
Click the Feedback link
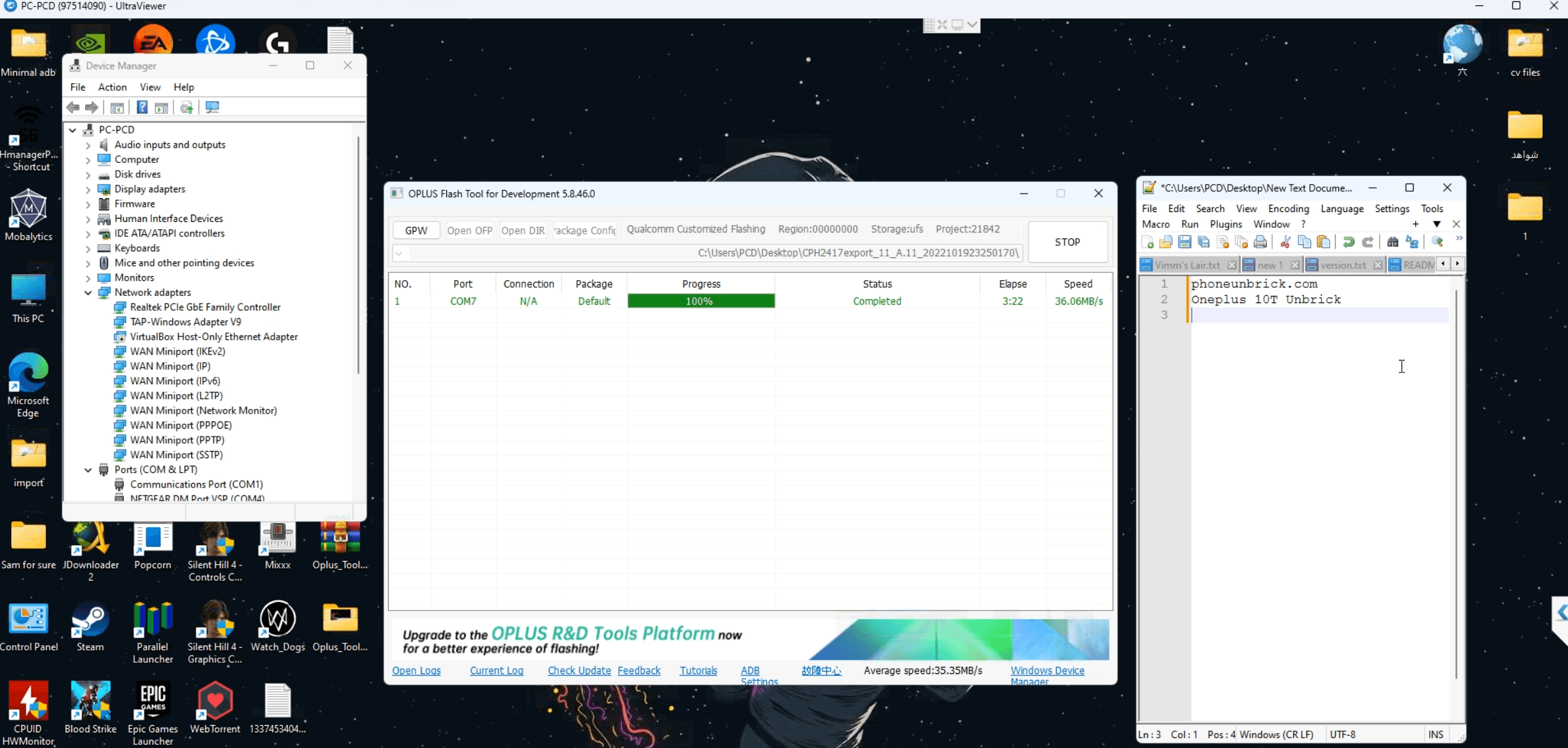click(639, 671)
